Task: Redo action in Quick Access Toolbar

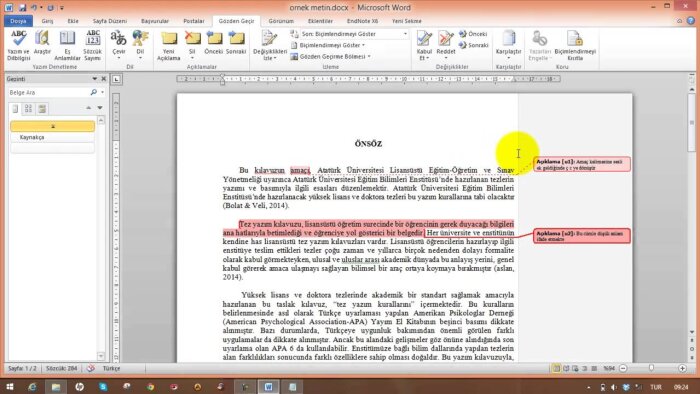Action: point(50,8)
